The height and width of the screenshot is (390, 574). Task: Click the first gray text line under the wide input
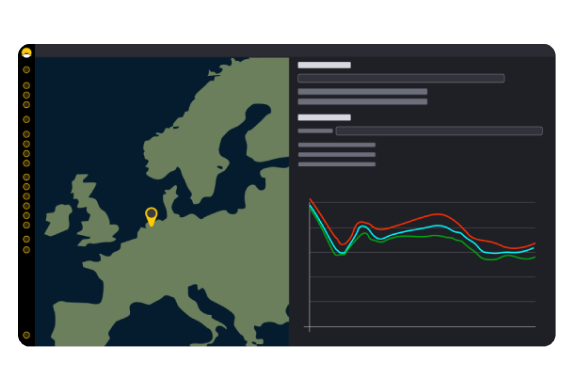362,92
